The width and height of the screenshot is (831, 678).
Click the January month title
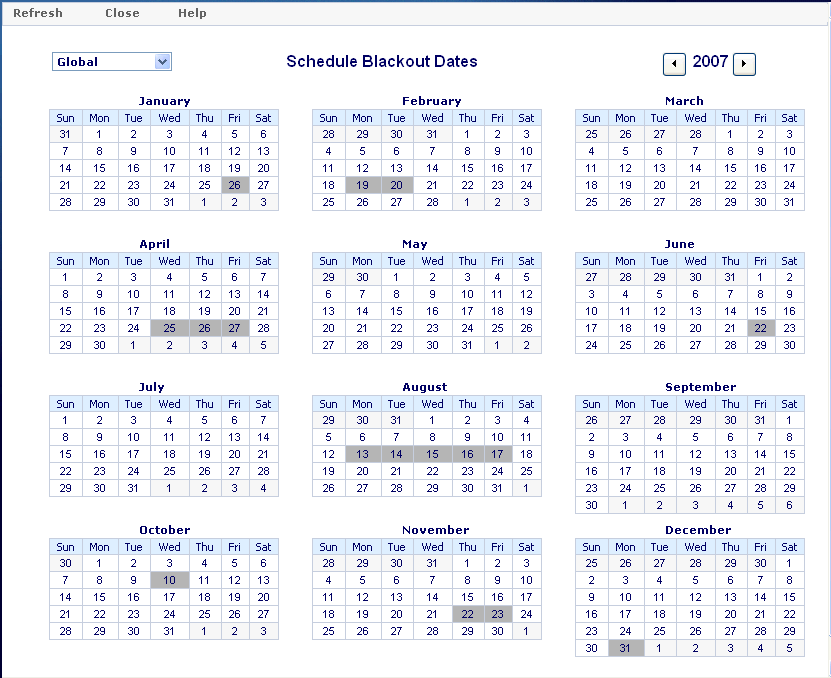[164, 101]
